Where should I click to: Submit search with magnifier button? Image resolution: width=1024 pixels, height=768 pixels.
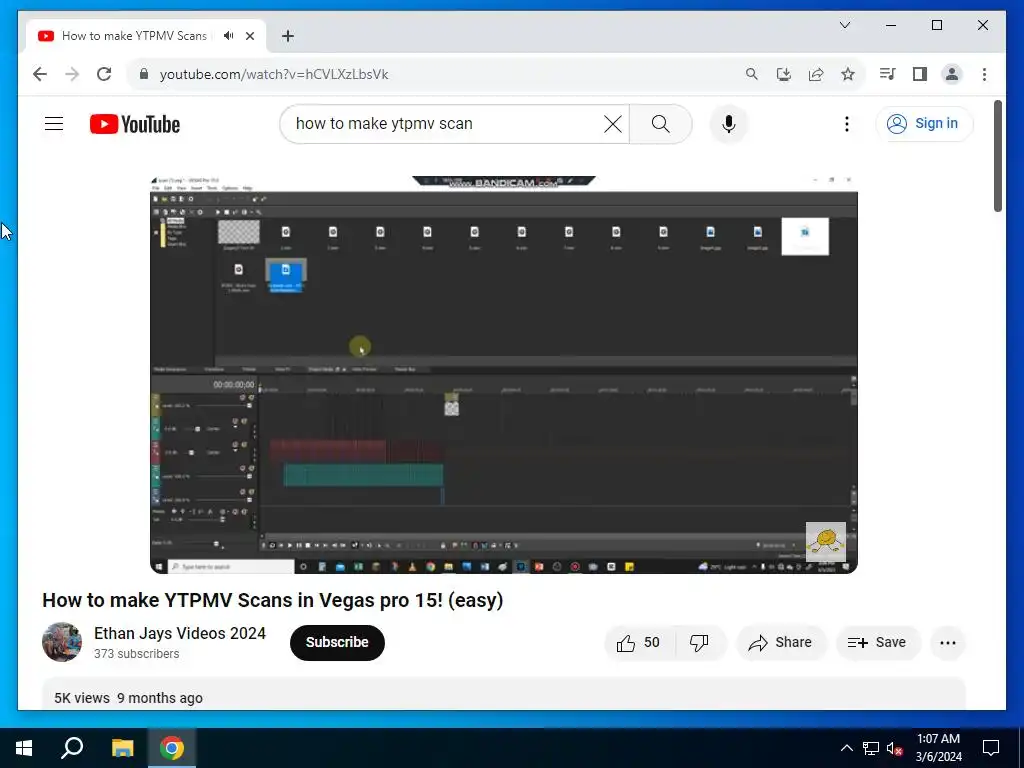[x=660, y=124]
